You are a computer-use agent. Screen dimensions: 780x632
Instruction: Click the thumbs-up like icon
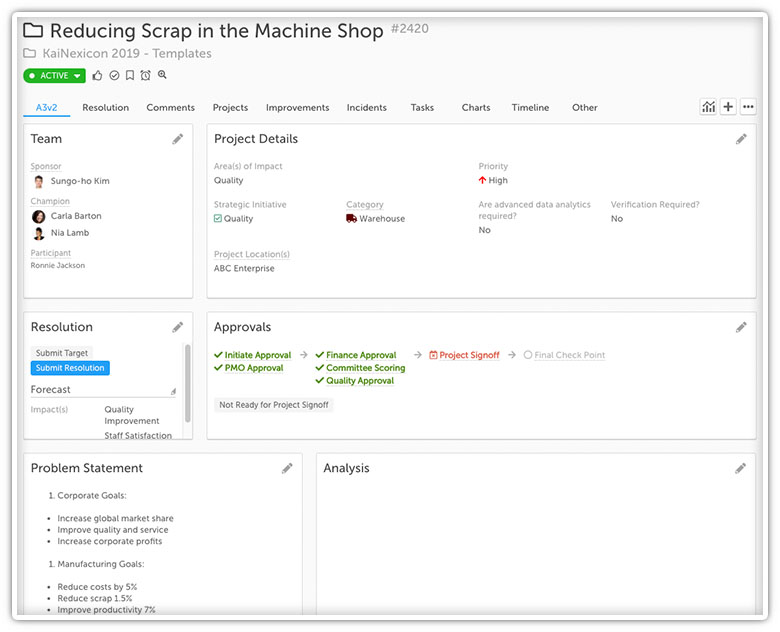(98, 75)
